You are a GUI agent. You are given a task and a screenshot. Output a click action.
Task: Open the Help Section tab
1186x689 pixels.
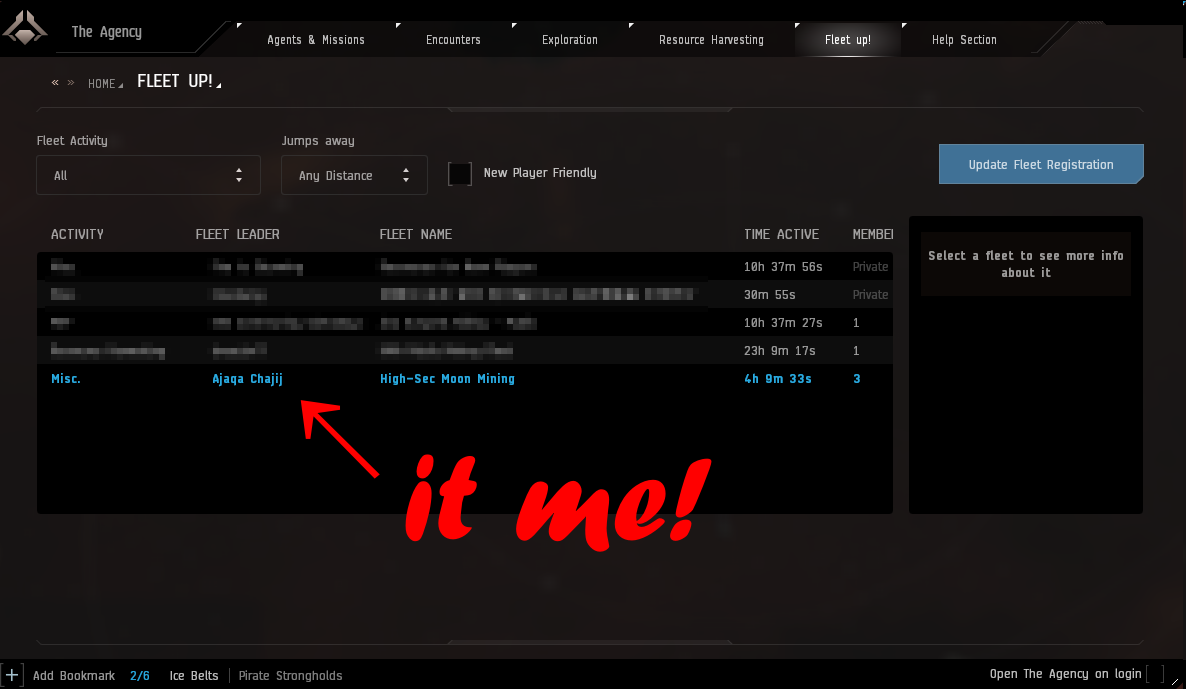click(x=963, y=40)
